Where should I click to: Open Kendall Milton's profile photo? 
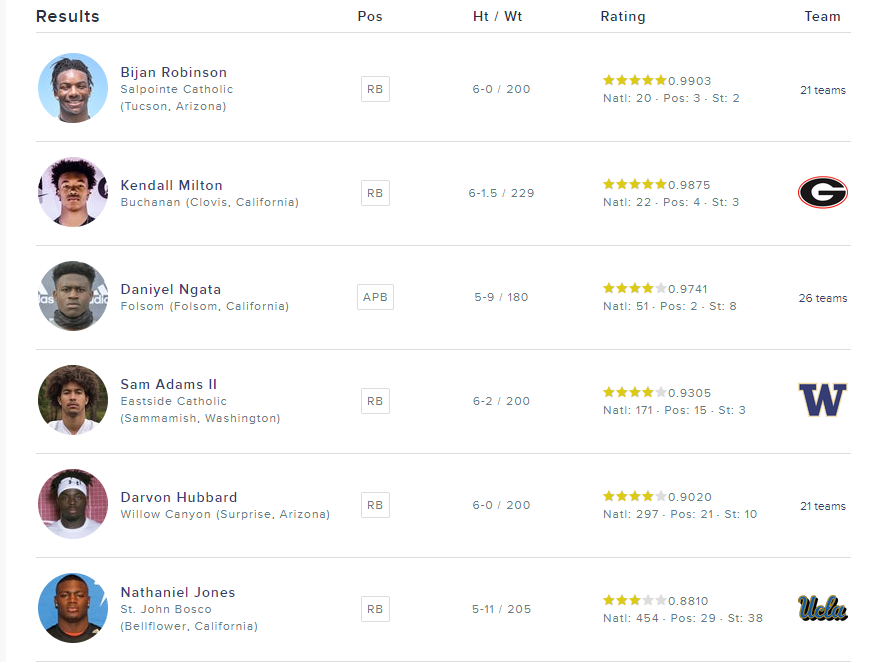(x=73, y=192)
